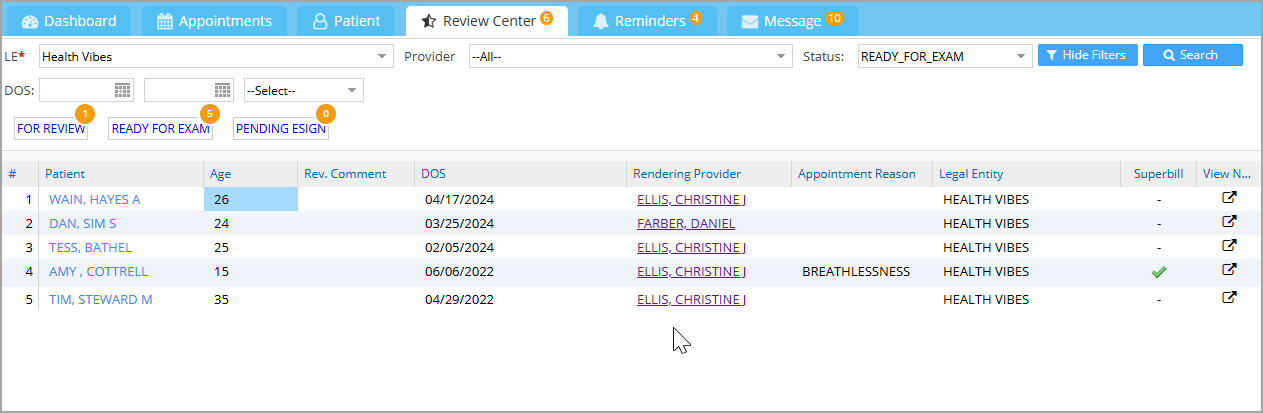This screenshot has width=1263, height=413.
Task: Open View Note icon for AMY, COTTRELL
Action: point(1230,270)
